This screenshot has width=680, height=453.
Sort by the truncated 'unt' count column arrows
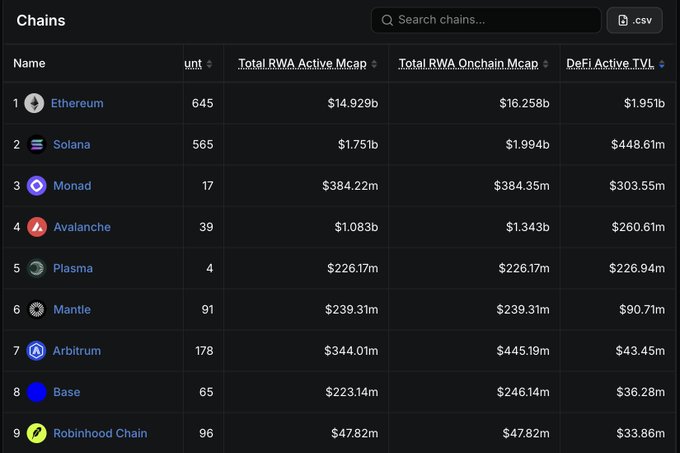point(209,64)
